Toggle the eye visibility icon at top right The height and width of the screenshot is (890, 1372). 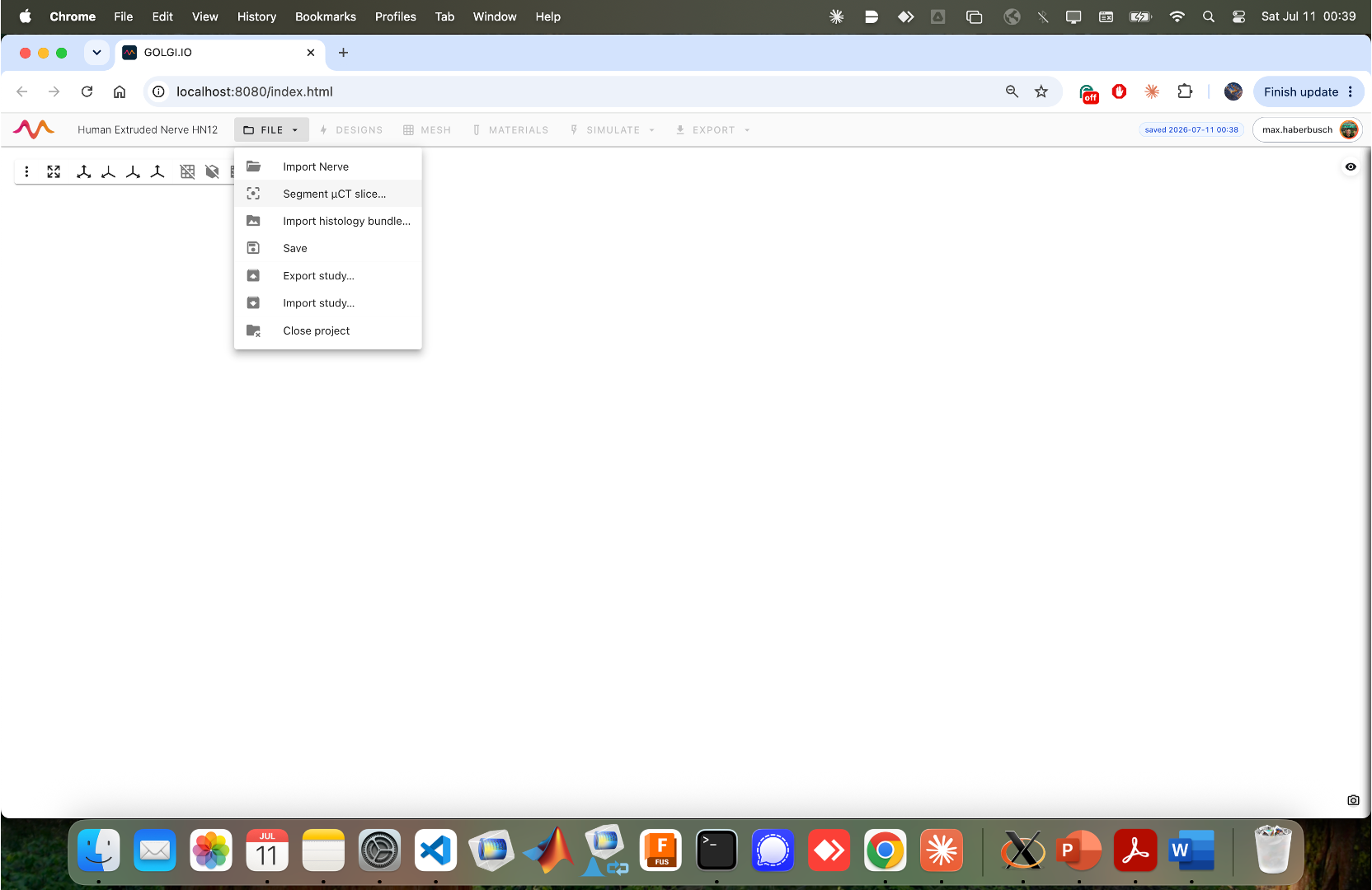pos(1351,166)
